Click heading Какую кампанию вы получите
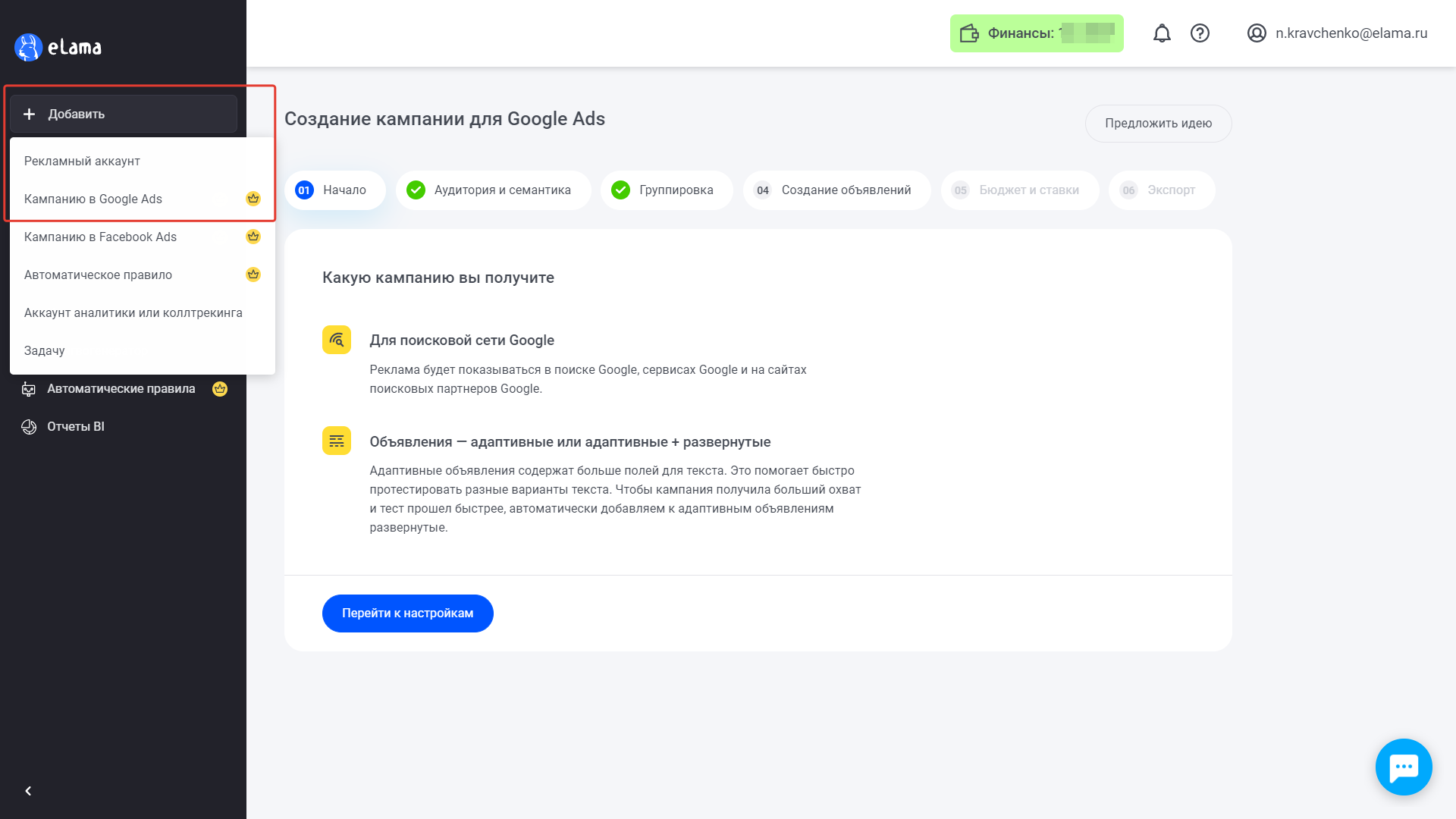Image resolution: width=1456 pixels, height=819 pixels. click(438, 278)
